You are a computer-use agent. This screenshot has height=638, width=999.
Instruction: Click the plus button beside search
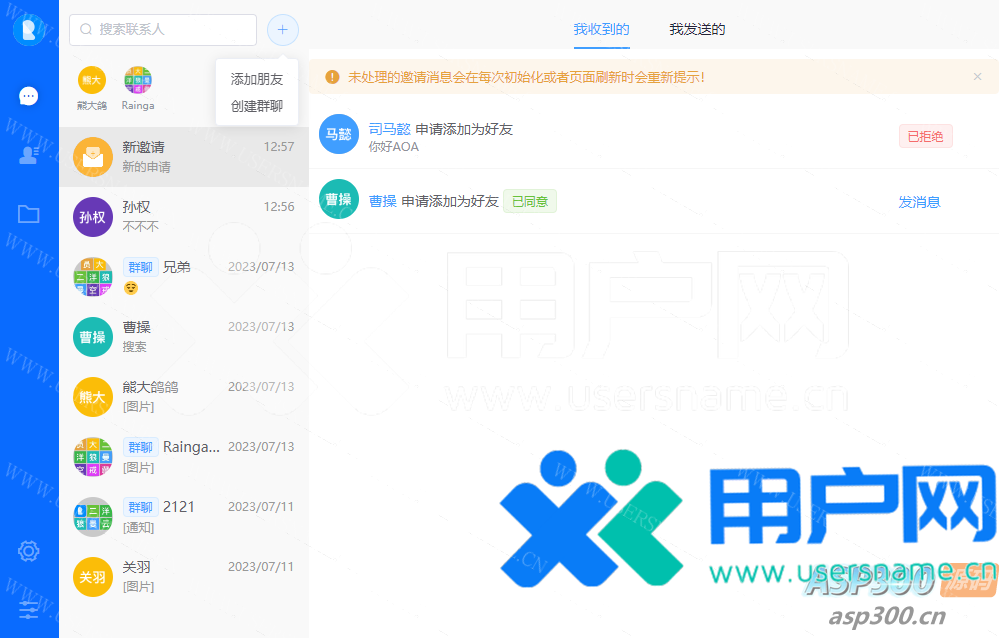click(282, 30)
